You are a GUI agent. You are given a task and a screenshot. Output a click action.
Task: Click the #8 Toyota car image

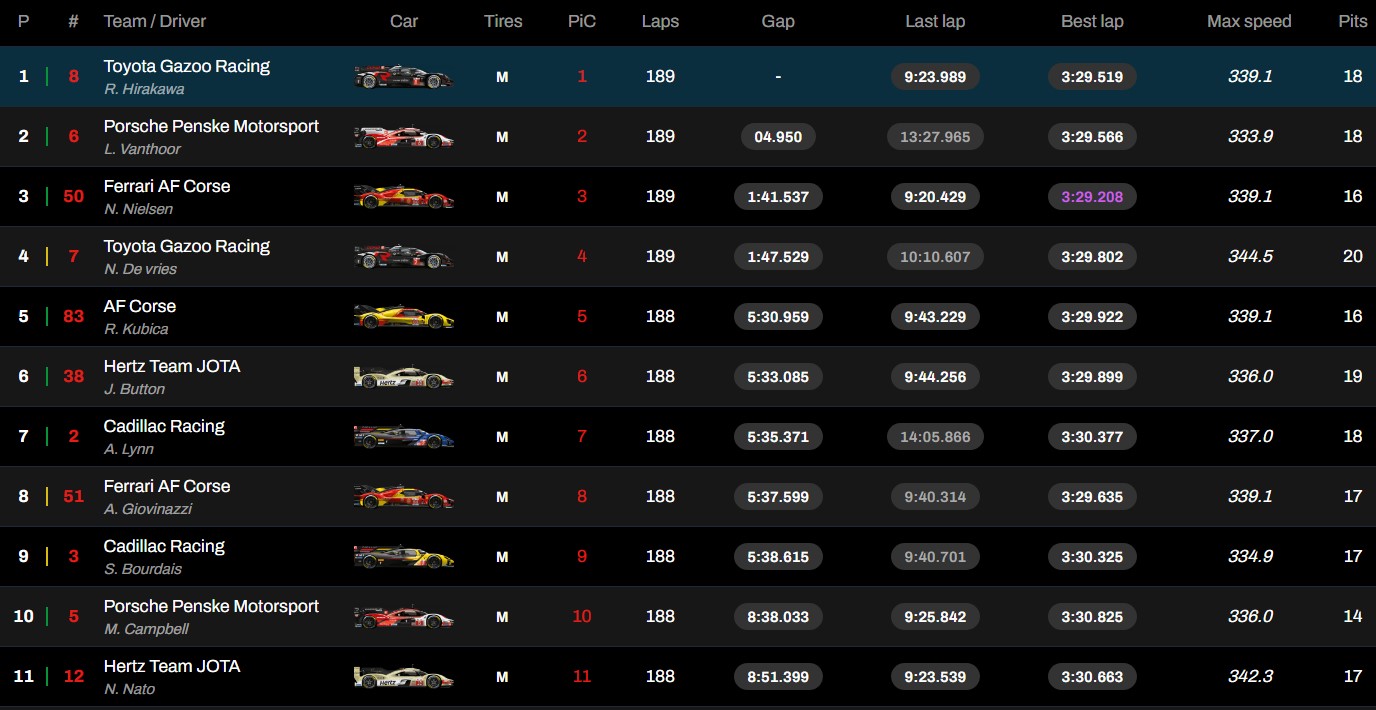coord(403,77)
